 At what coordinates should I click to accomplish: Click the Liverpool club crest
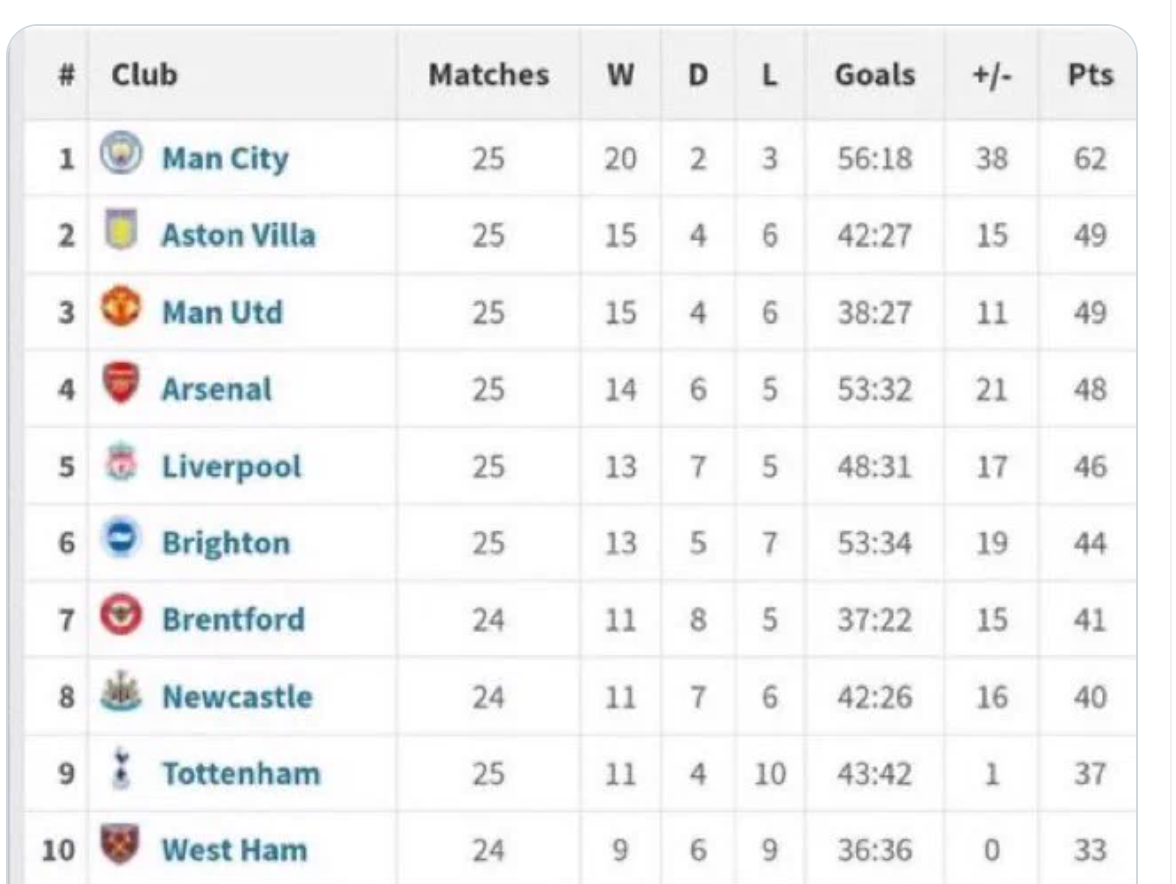[x=121, y=464]
